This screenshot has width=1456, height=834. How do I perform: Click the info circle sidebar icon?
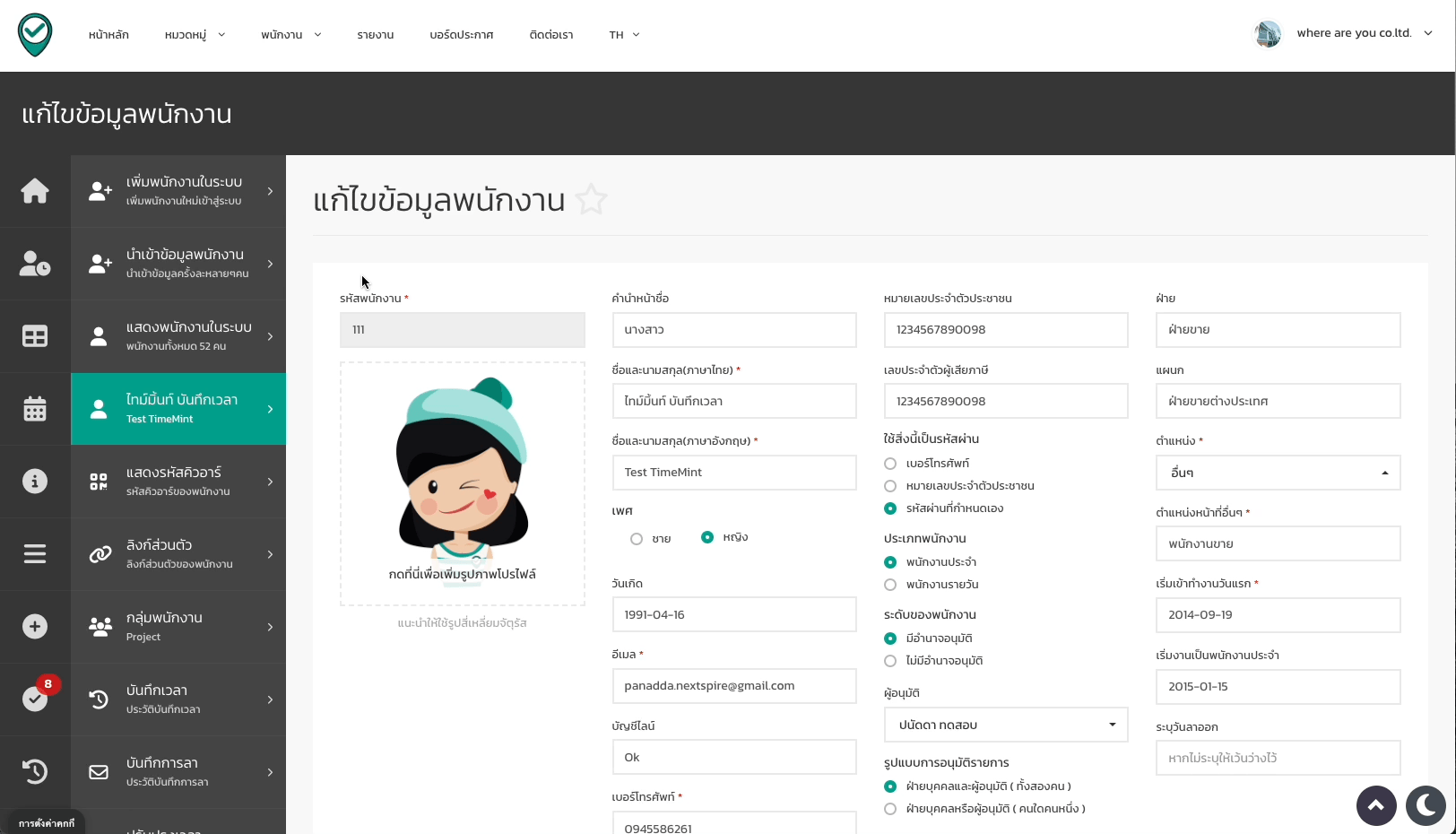35,482
